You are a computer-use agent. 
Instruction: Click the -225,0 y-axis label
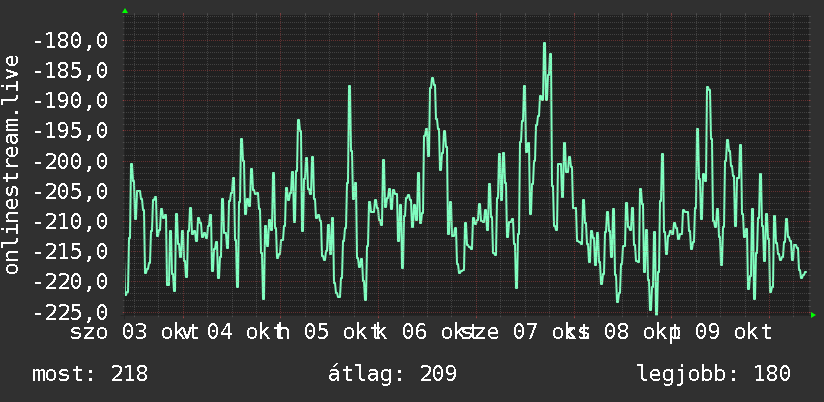(70, 312)
